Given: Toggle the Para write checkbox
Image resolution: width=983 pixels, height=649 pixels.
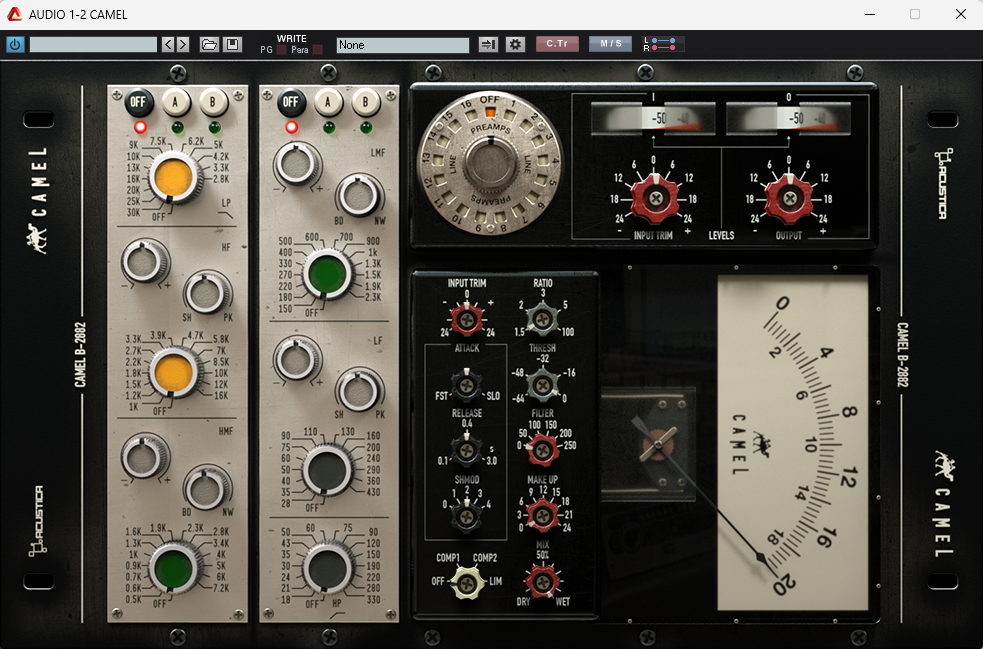Looking at the screenshot, I should point(318,50).
